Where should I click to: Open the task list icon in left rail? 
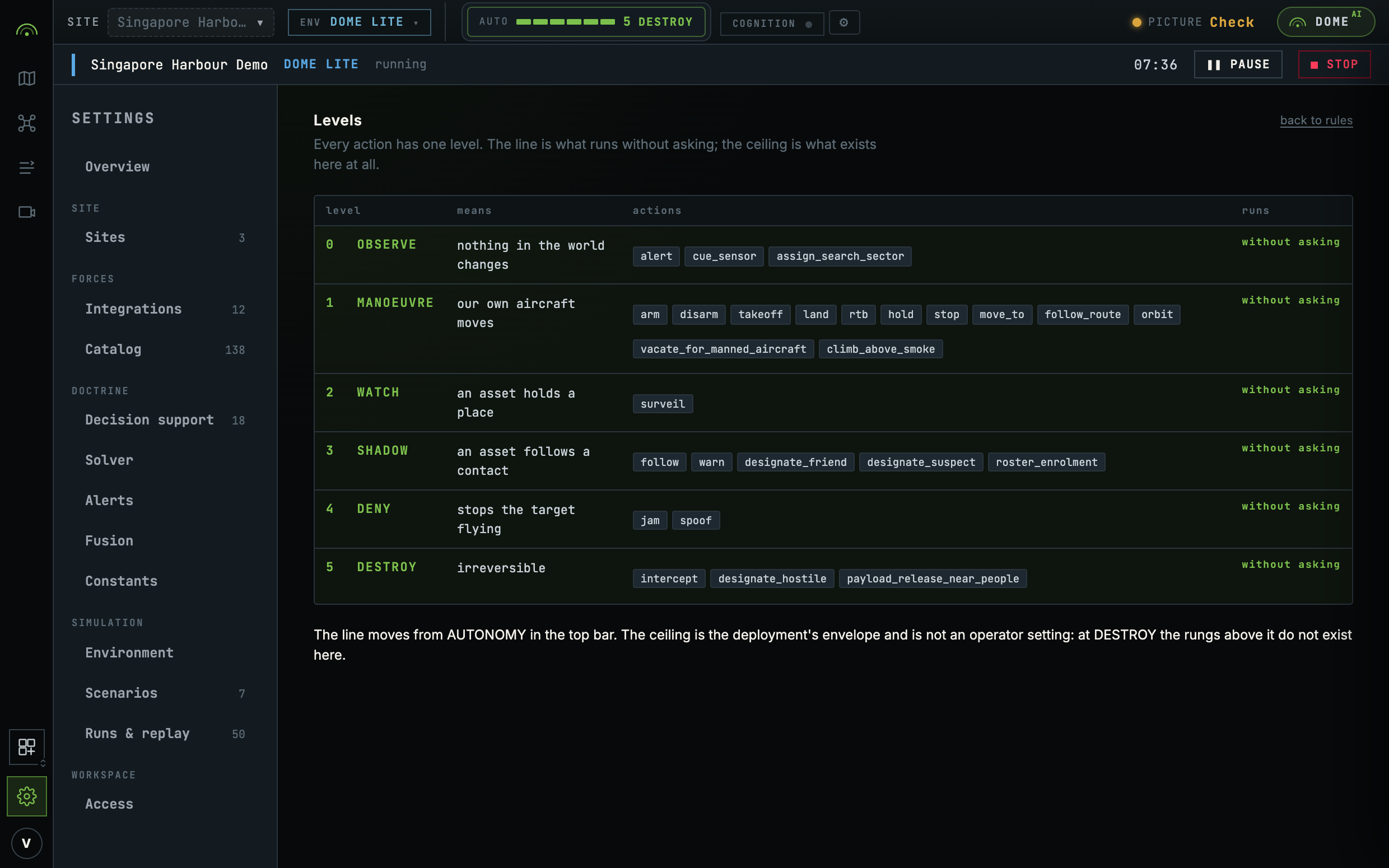pos(26,167)
